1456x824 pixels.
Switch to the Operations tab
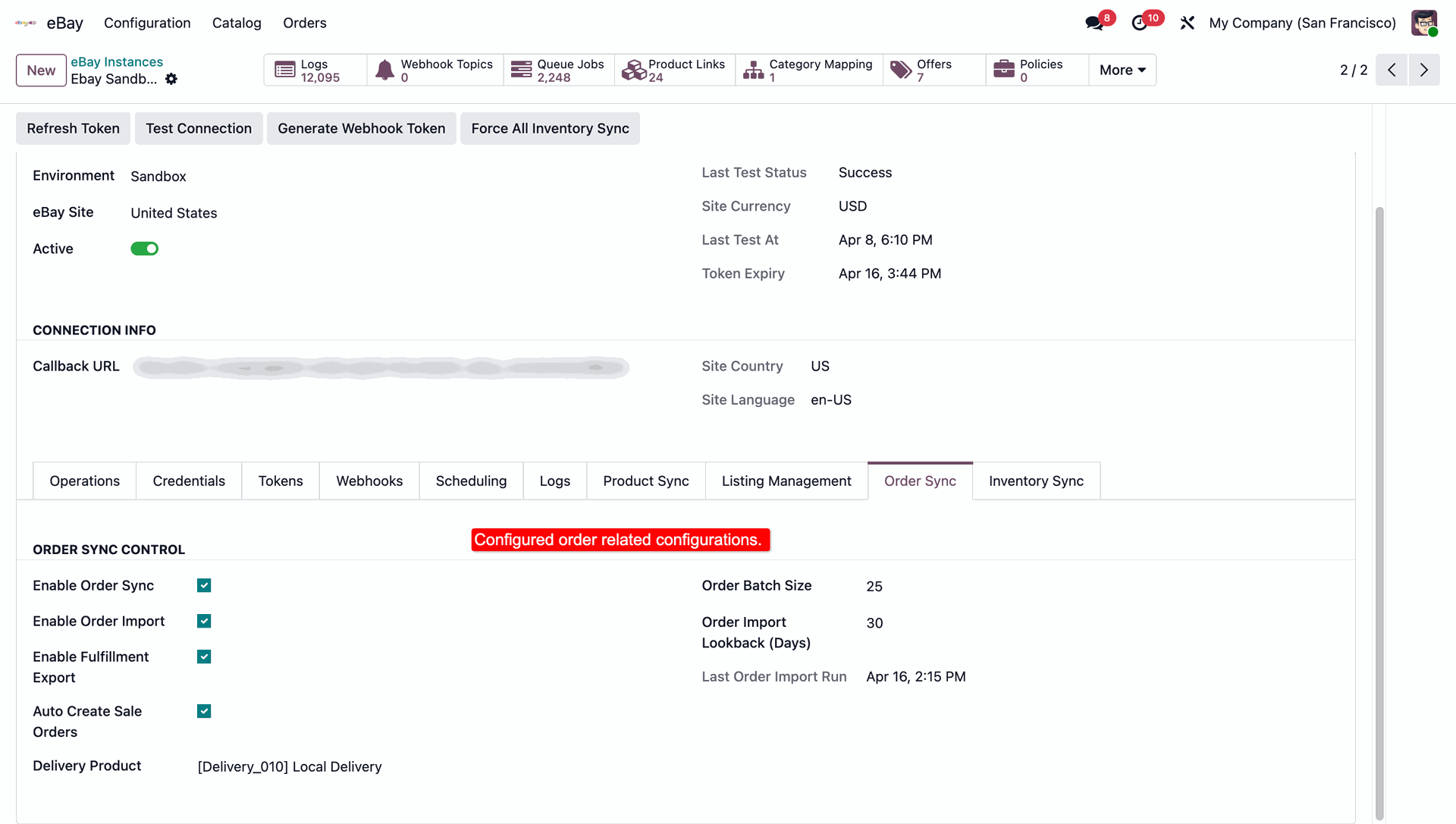point(85,481)
